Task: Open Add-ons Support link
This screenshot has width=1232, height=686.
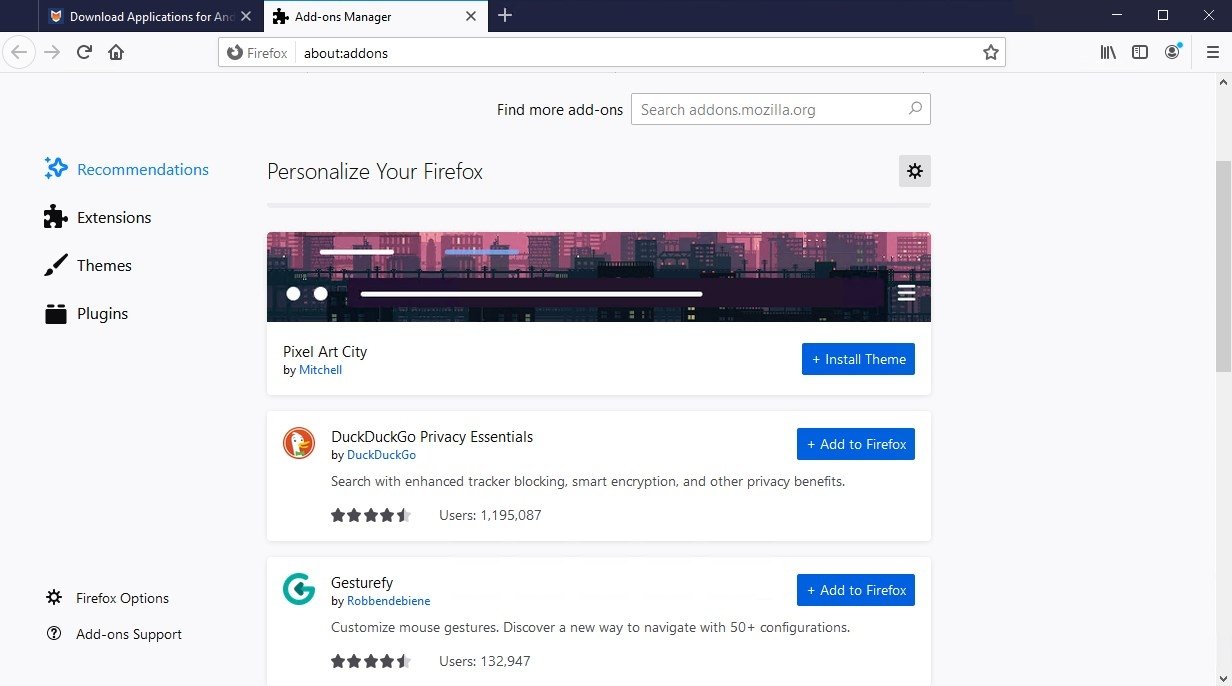Action: point(114,634)
